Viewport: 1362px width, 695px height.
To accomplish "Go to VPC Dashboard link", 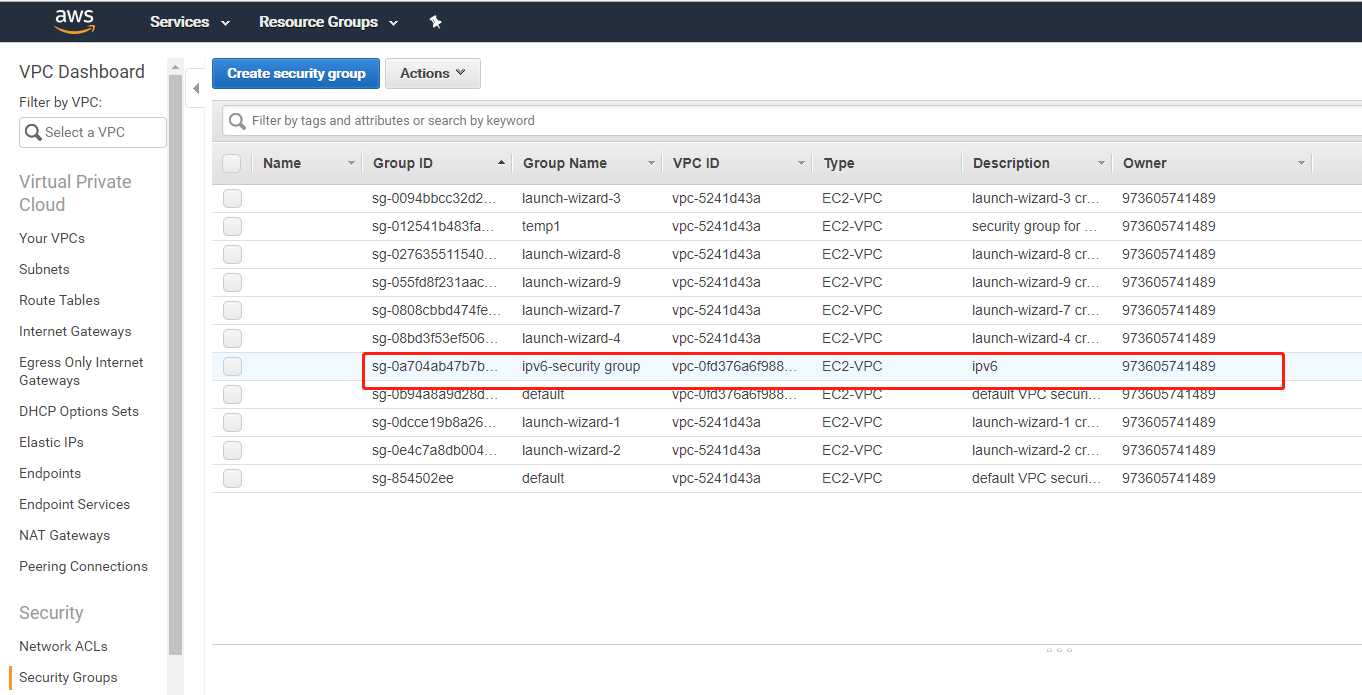I will click(82, 72).
